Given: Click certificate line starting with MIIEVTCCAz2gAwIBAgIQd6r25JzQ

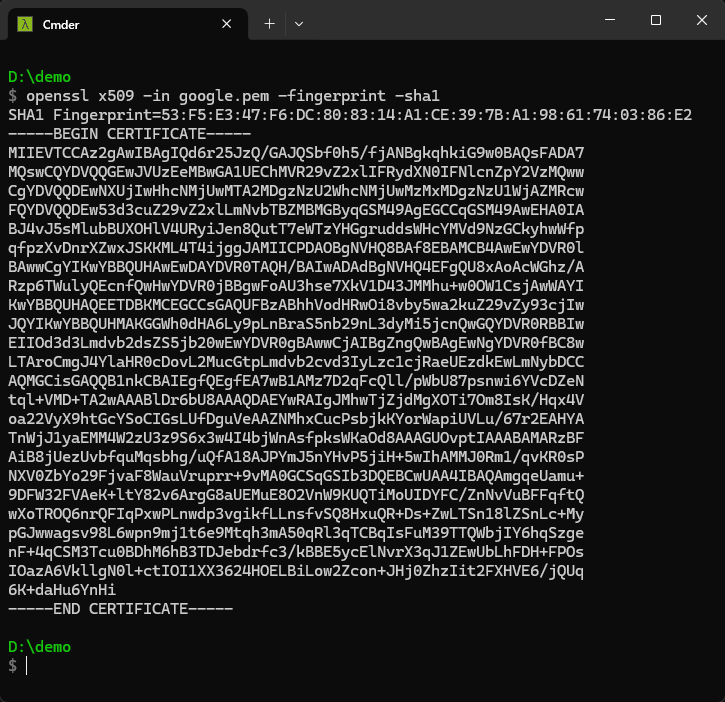Looking at the screenshot, I should tap(295, 153).
